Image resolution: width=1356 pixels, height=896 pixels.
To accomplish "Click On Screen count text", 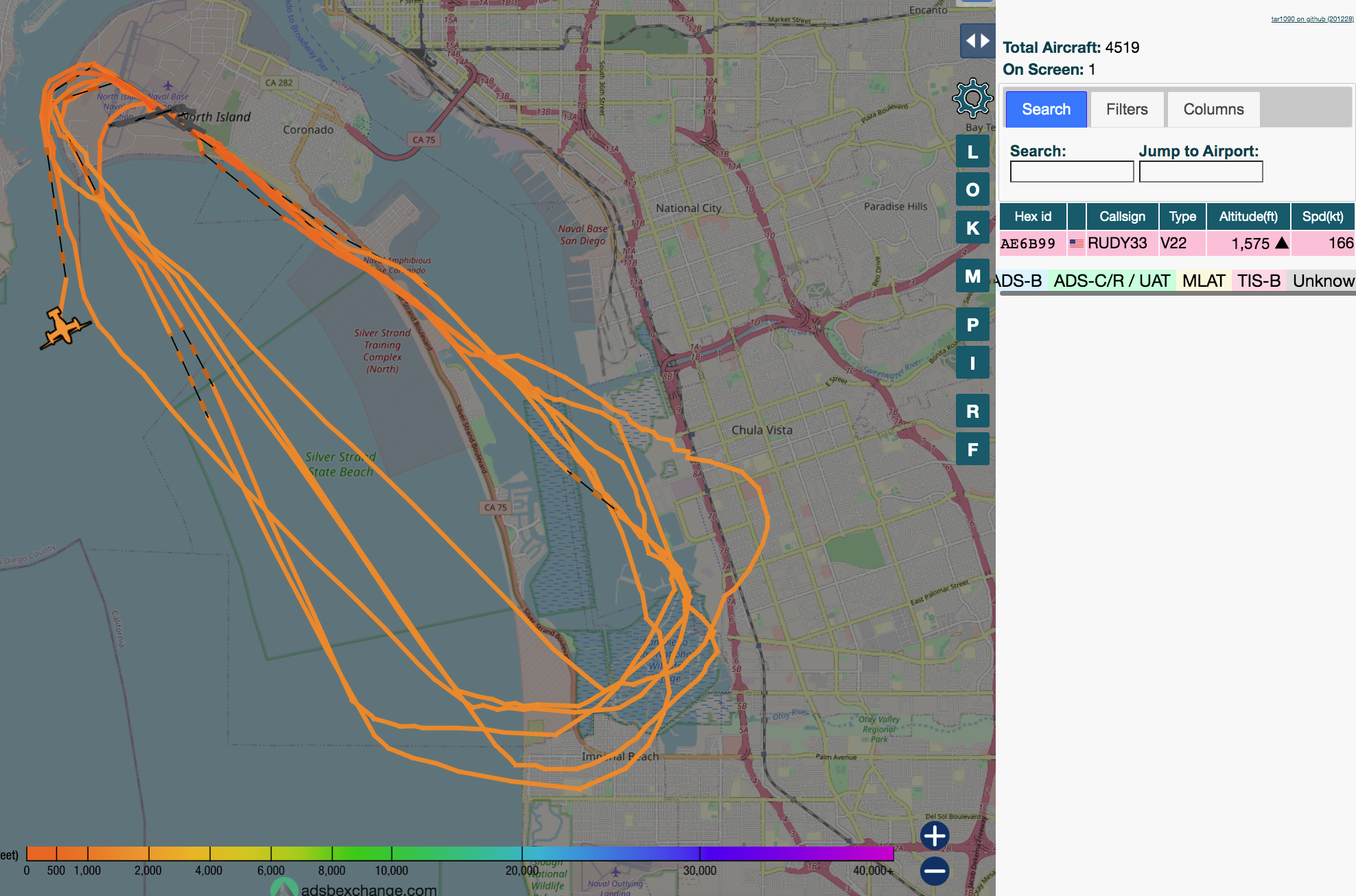I will tap(1049, 69).
